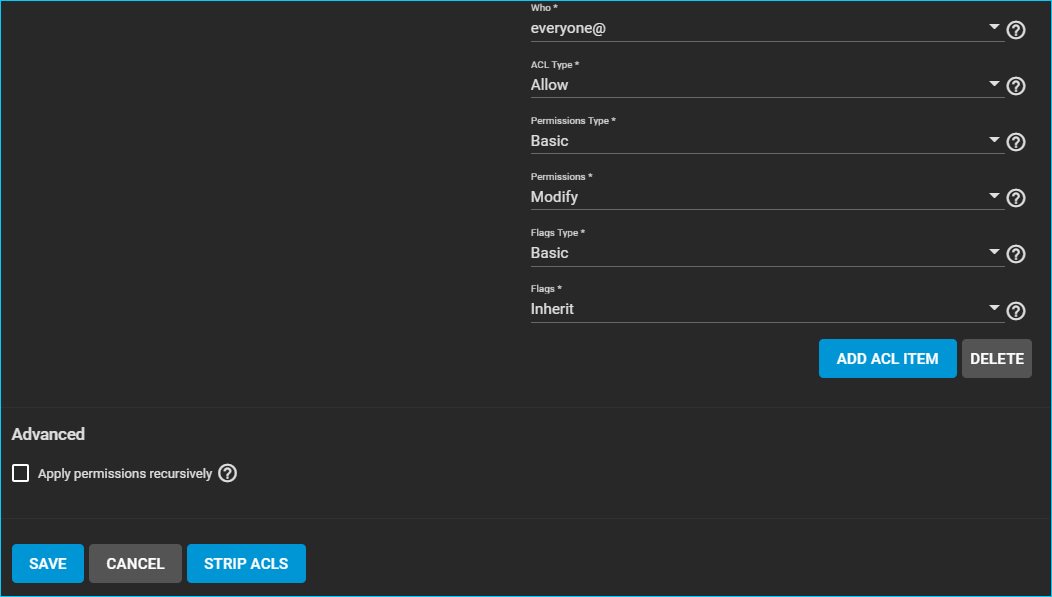
Task: Open help for the Flags Type field
Action: pos(1016,254)
